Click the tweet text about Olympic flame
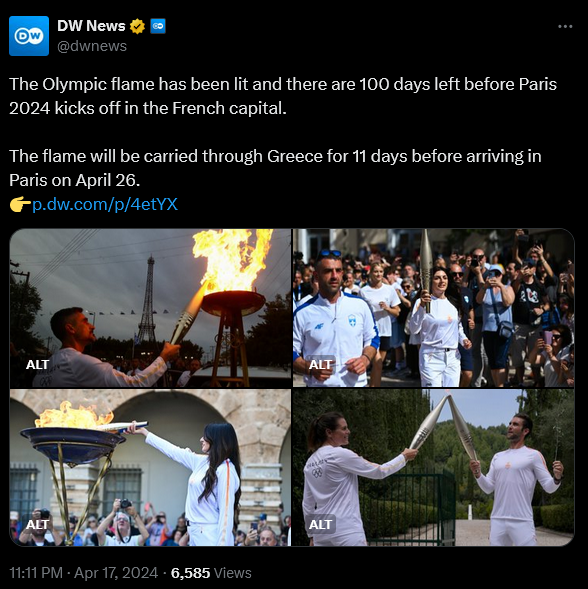Image resolution: width=588 pixels, height=589 pixels. tap(283, 96)
